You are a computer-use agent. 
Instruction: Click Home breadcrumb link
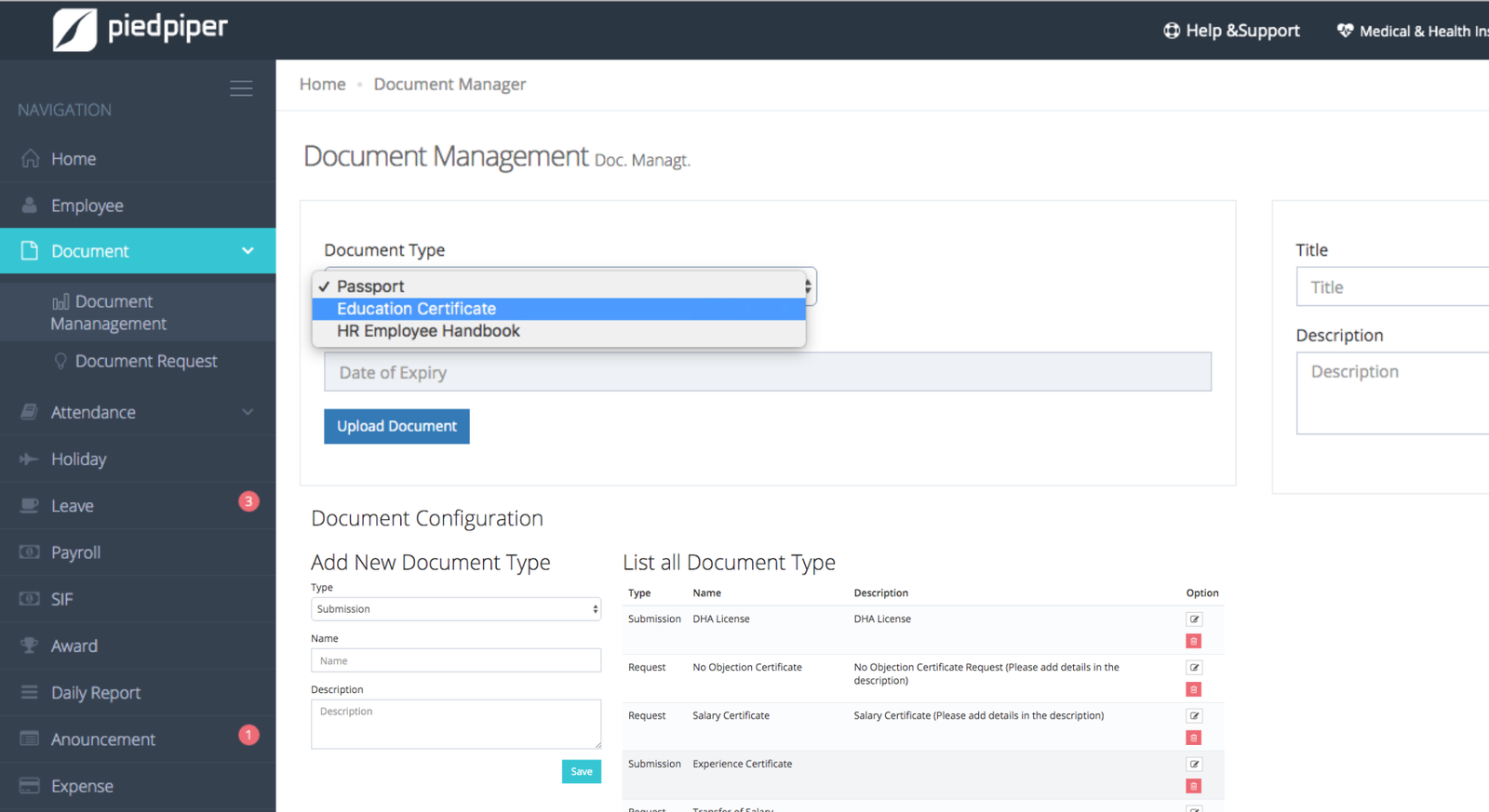point(322,85)
